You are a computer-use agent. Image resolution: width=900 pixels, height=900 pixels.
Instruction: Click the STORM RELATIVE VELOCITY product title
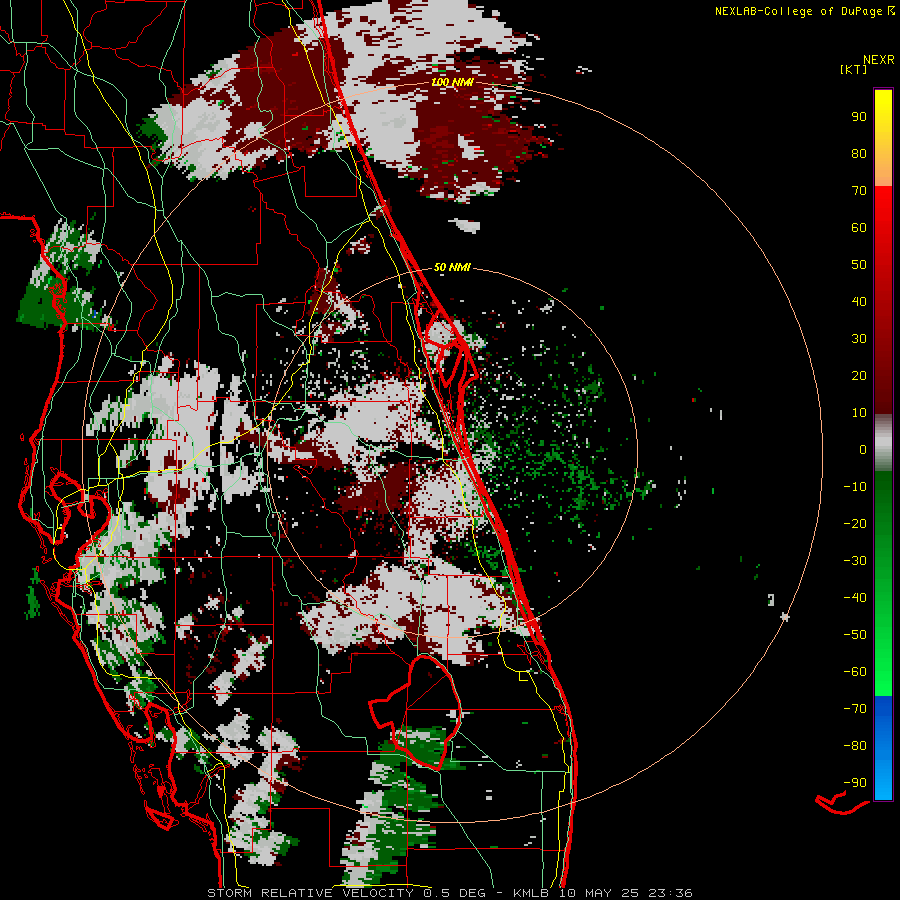click(310, 893)
